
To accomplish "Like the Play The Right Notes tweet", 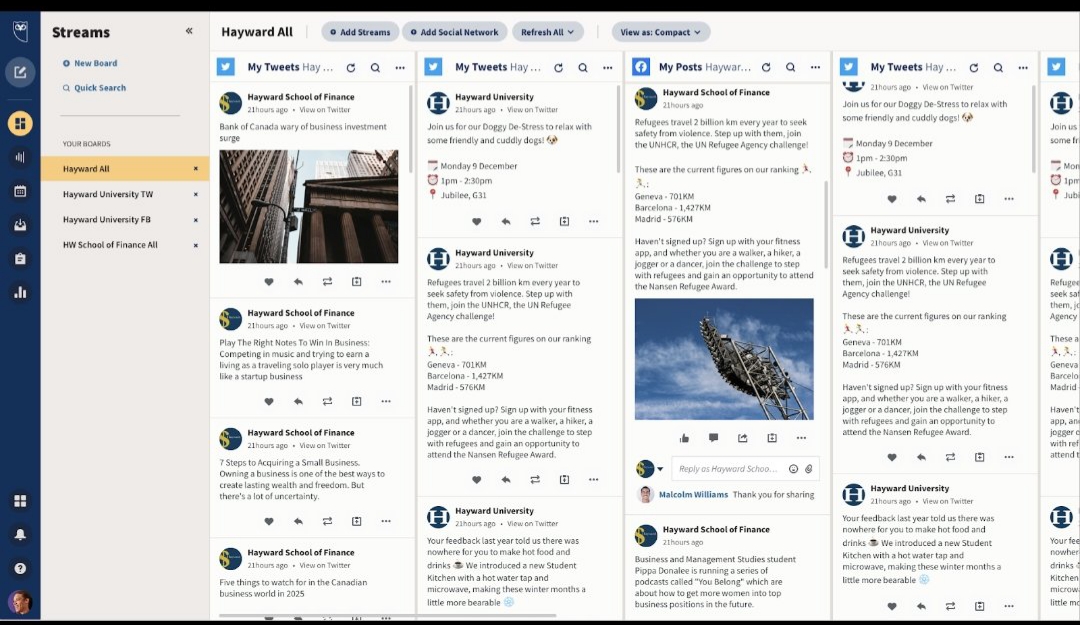I will pyautogui.click(x=269, y=401).
